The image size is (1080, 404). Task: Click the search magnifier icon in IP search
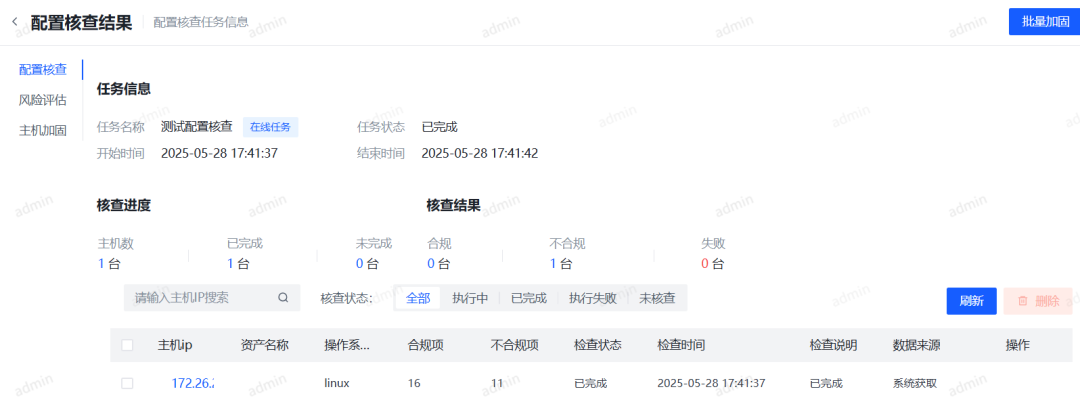[x=283, y=298]
